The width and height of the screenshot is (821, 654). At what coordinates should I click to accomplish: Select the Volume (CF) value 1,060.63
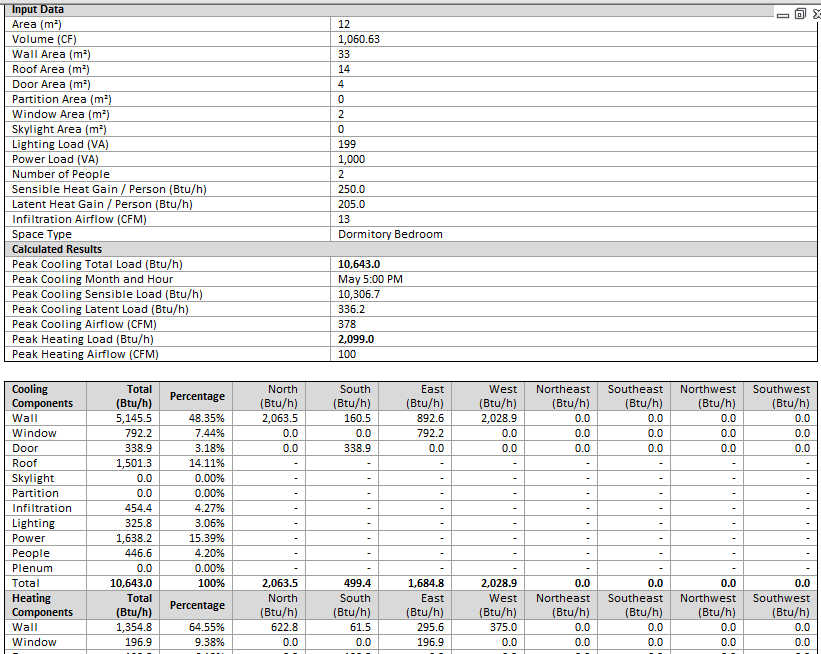(x=359, y=39)
